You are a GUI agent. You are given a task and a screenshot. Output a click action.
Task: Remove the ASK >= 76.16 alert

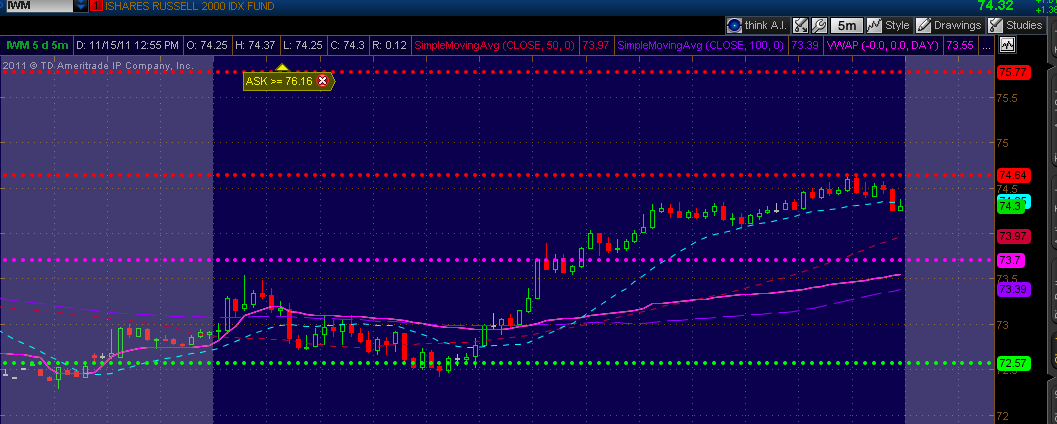click(322, 81)
